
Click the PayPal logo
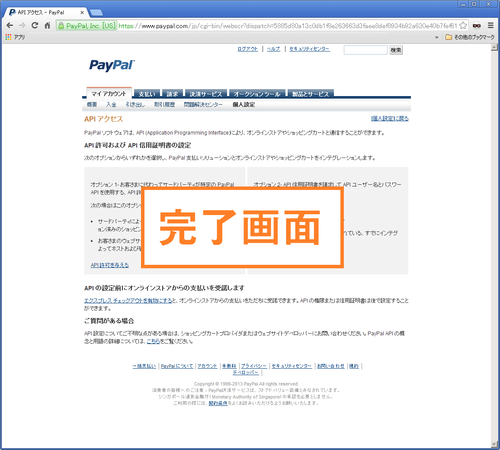click(x=112, y=65)
